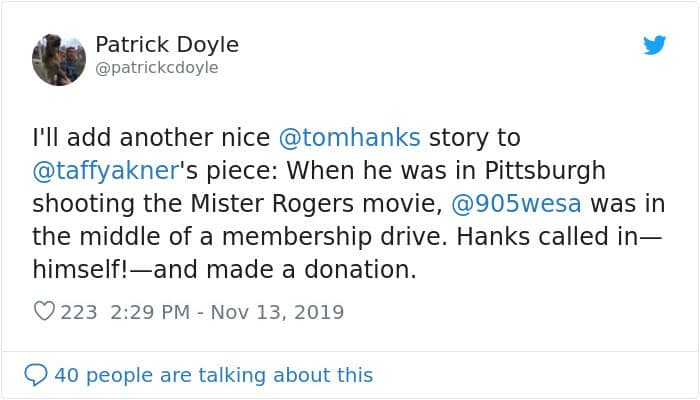
Task: Open "40 people are talking about this"
Action: [x=213, y=375]
